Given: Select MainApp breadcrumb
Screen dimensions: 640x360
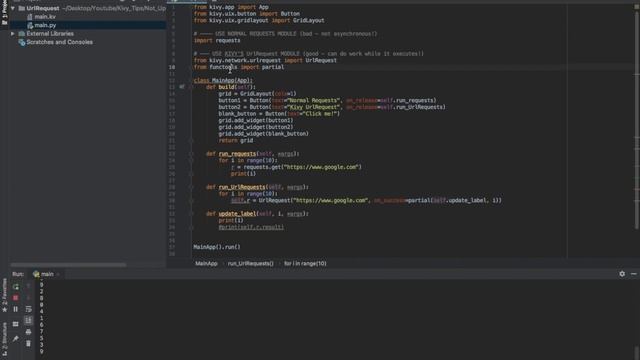Looking at the screenshot, I should click(206, 264).
